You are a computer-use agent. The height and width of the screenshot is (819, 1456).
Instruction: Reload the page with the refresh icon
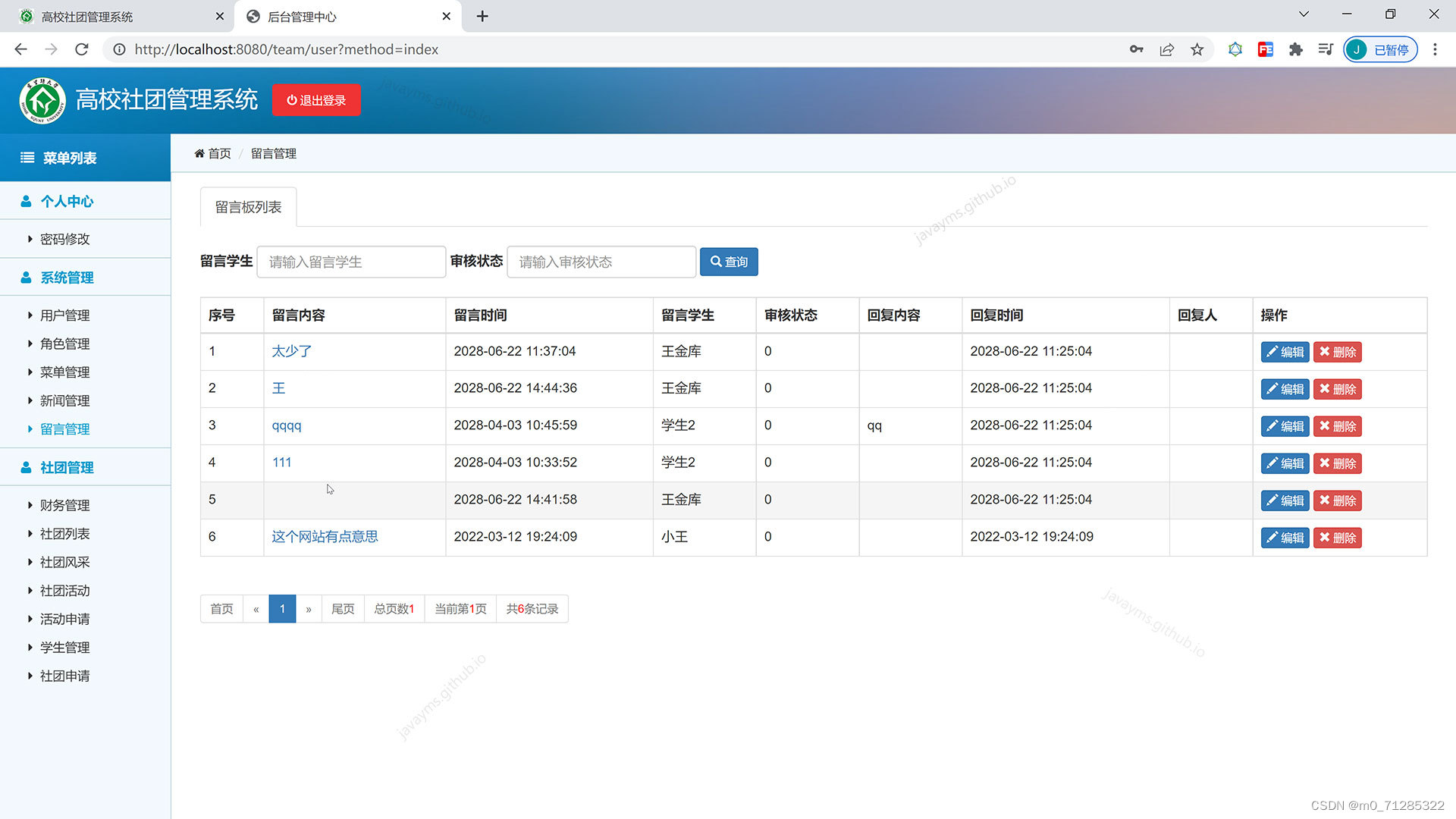(82, 50)
